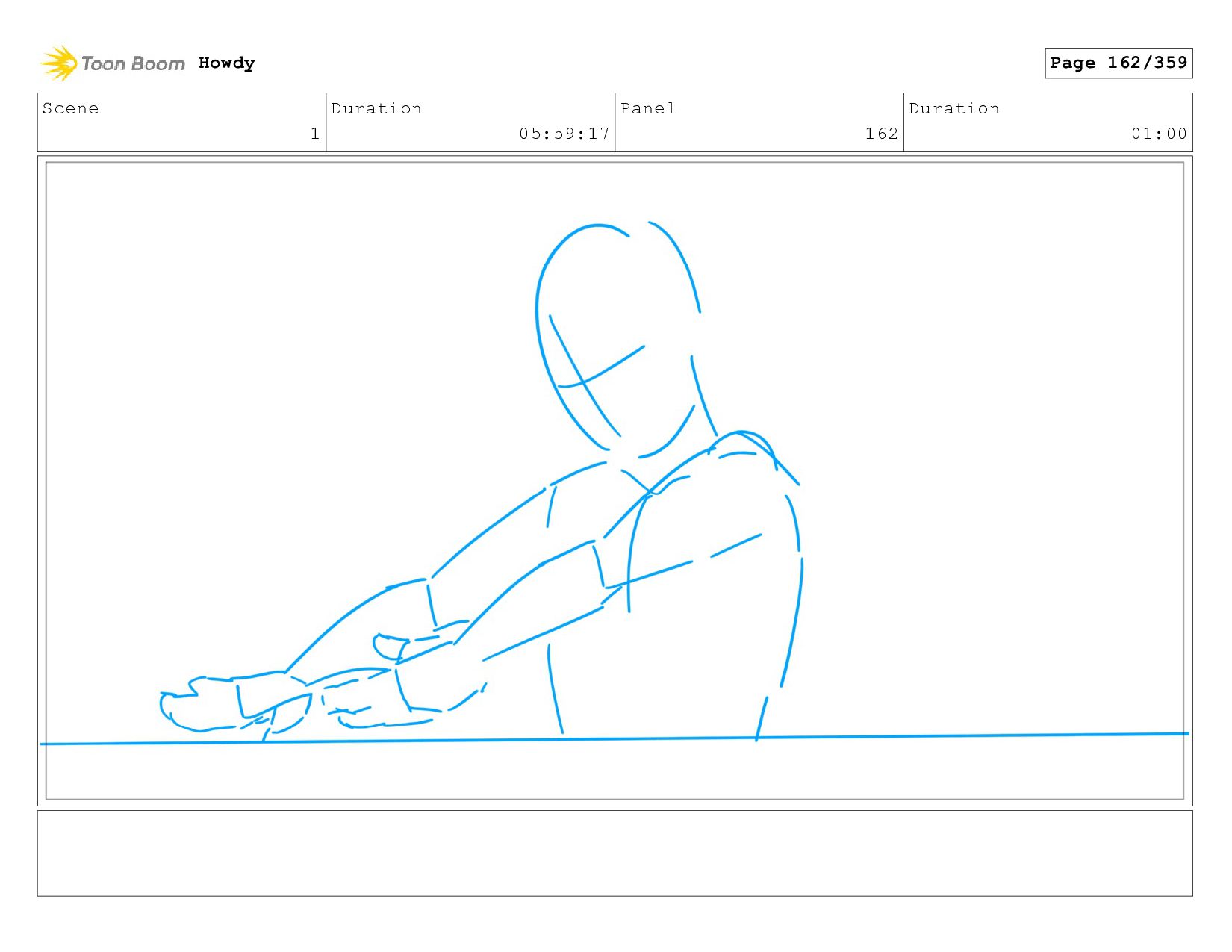This screenshot has height=952, width=1232.
Task: Click the empty notes box below the panel
Action: coord(615,853)
